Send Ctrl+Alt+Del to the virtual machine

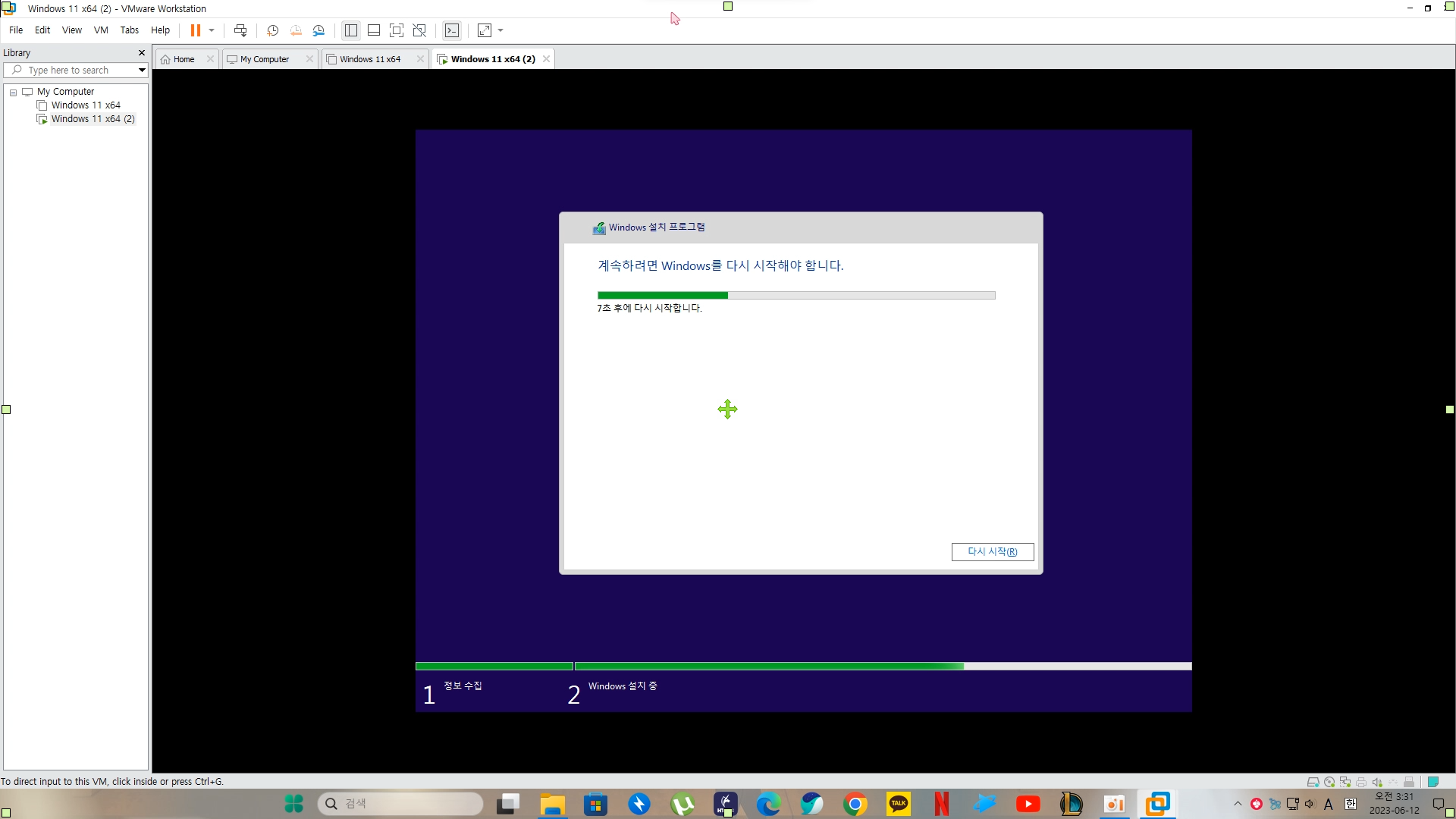[x=240, y=30]
